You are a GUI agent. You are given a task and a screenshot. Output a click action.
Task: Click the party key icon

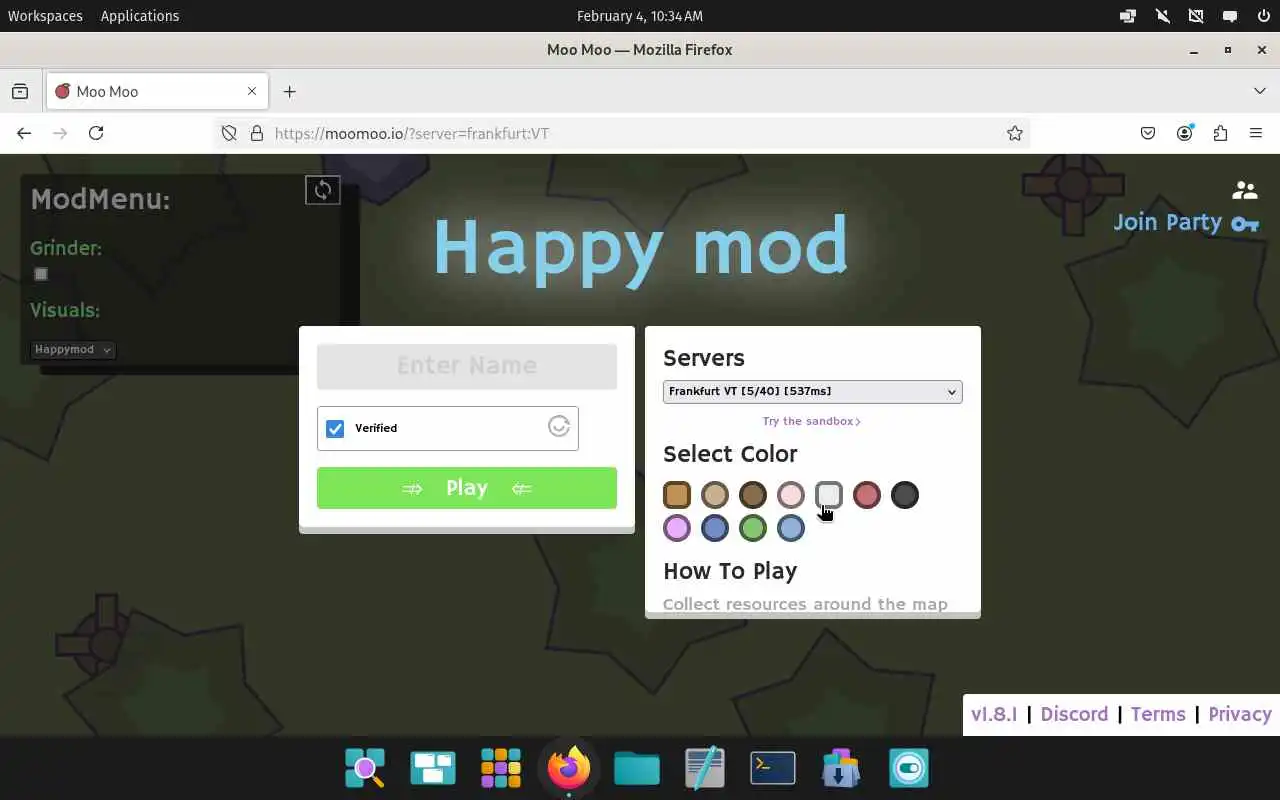pyautogui.click(x=1245, y=224)
